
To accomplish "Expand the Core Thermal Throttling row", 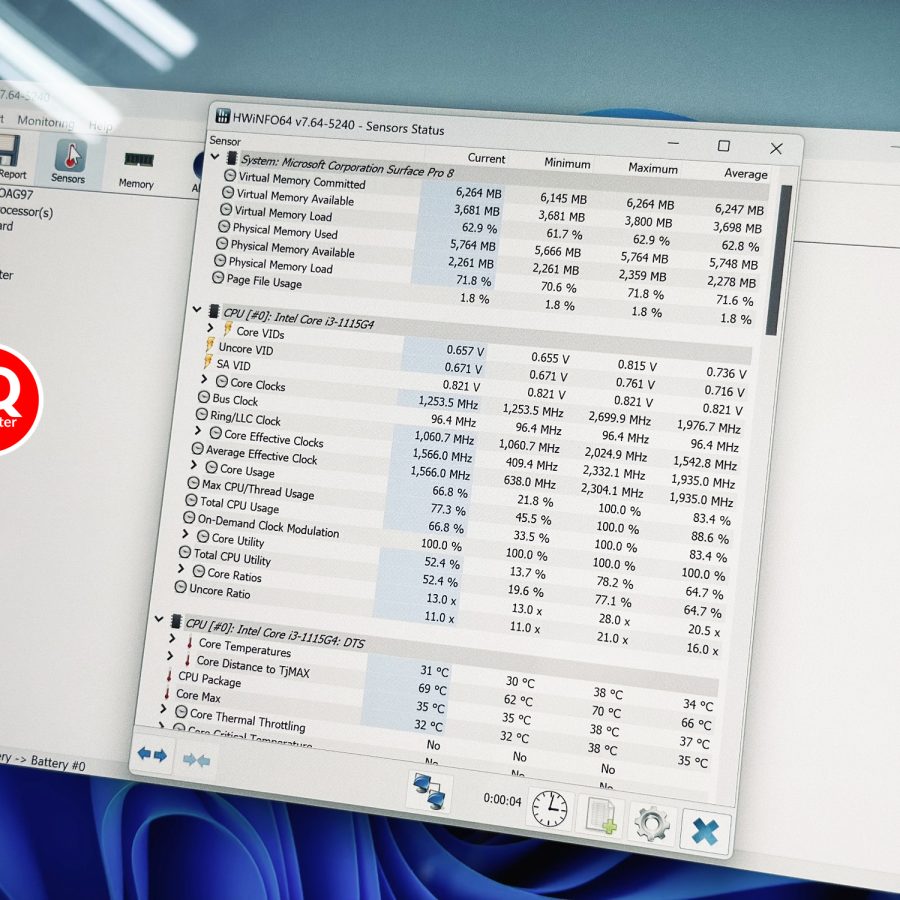I will coord(164,709).
